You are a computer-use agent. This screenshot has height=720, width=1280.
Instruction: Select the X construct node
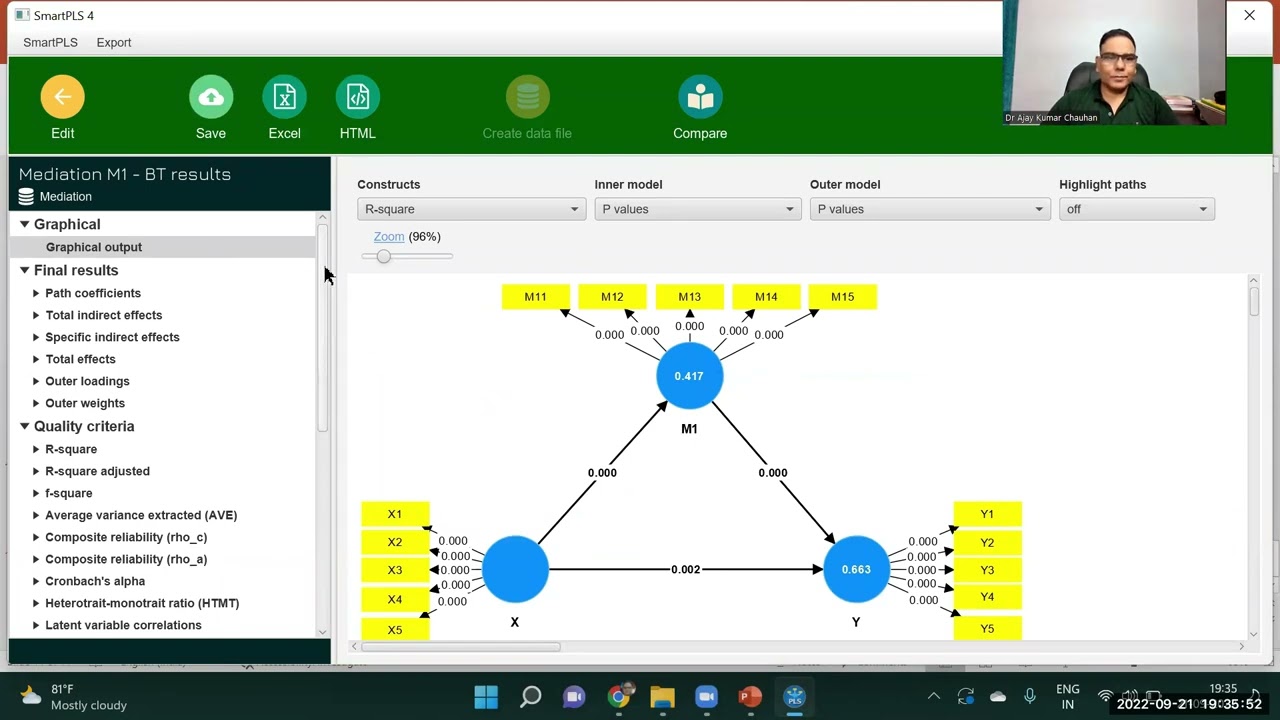[515, 569]
